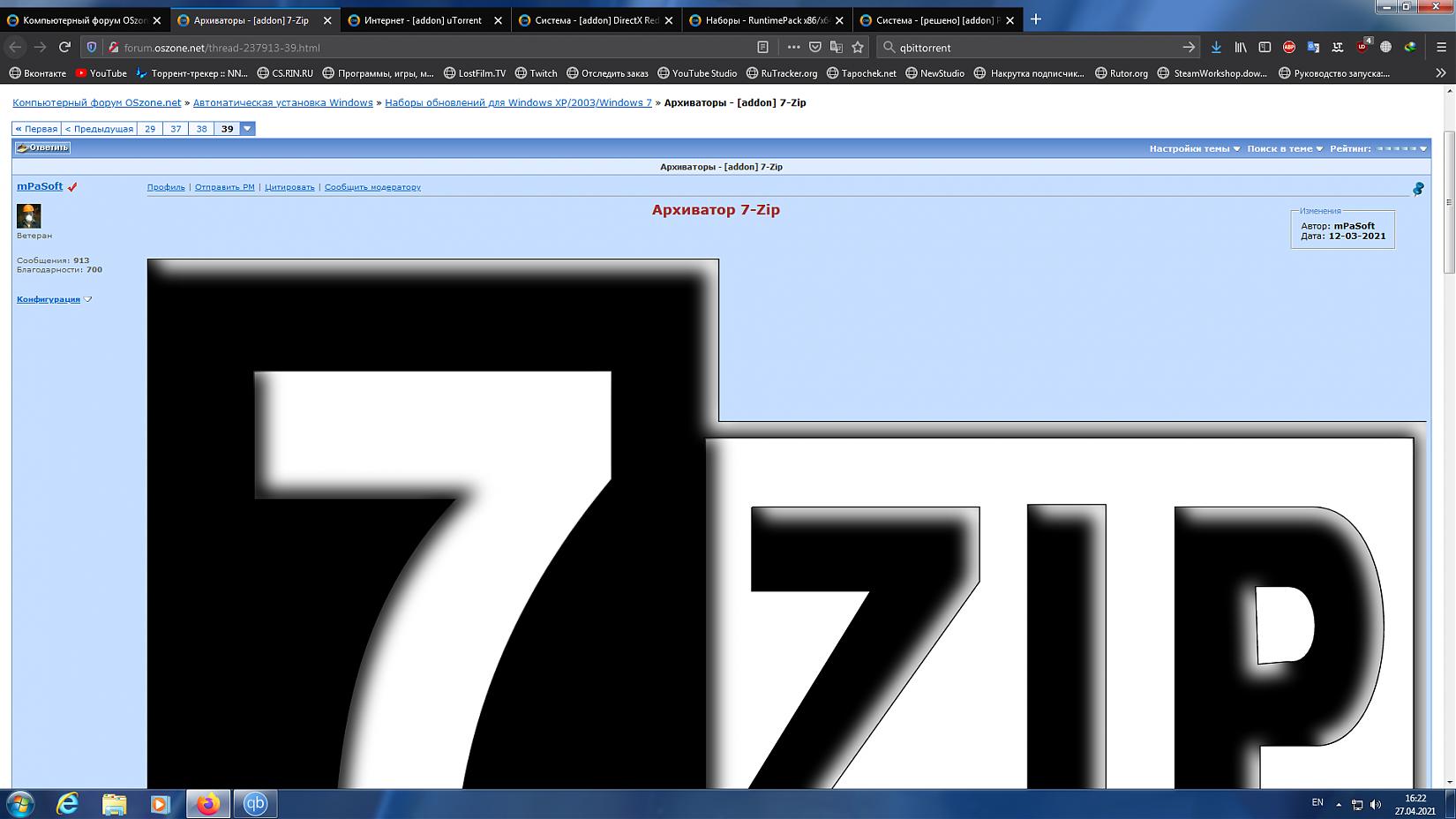1456x819 pixels.
Task: Expand the page jump dropdown arrow
Action: pos(248,129)
